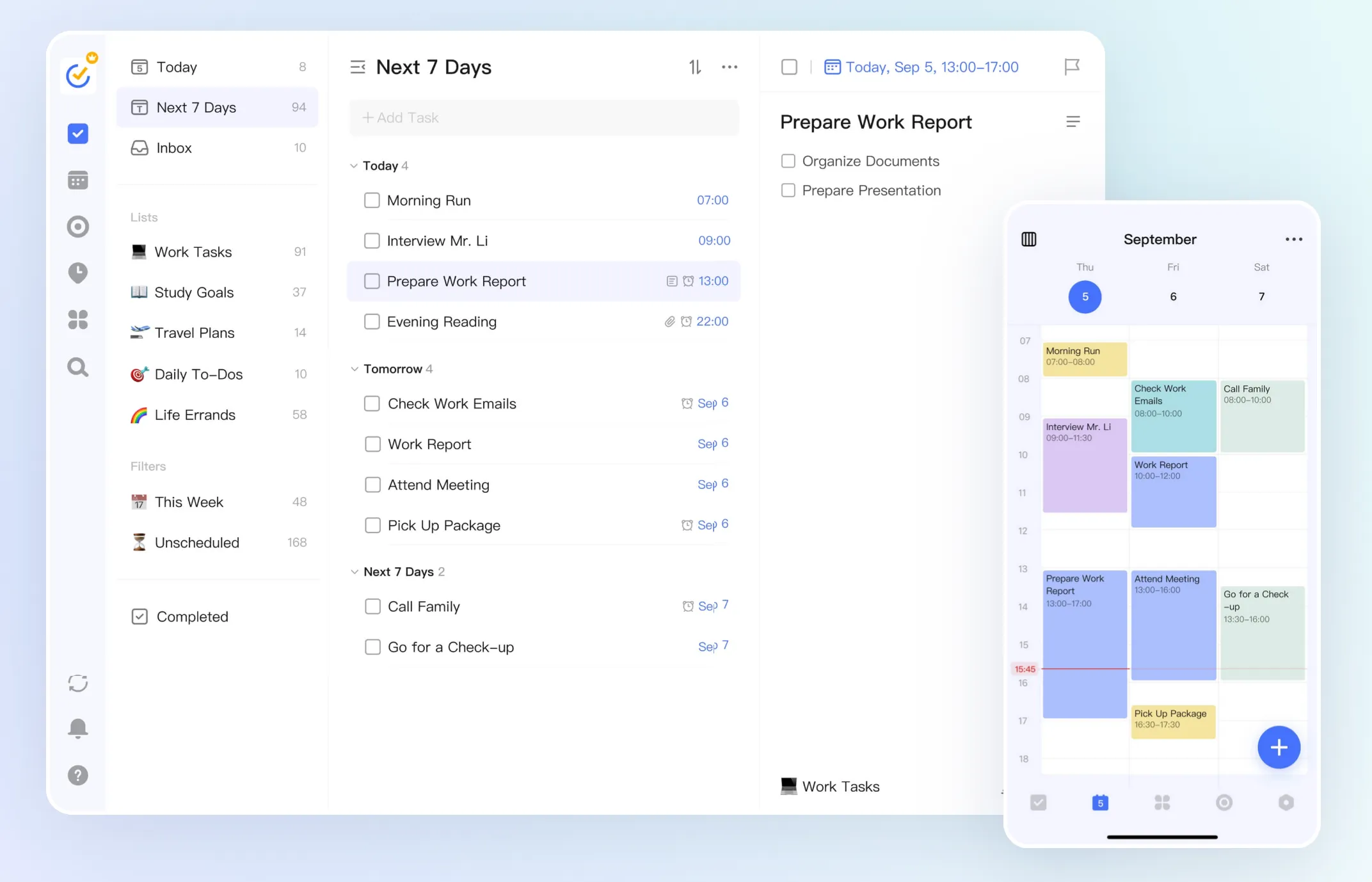The width and height of the screenshot is (1372, 882).
Task: Mark Morning Run as complete
Action: pos(372,200)
